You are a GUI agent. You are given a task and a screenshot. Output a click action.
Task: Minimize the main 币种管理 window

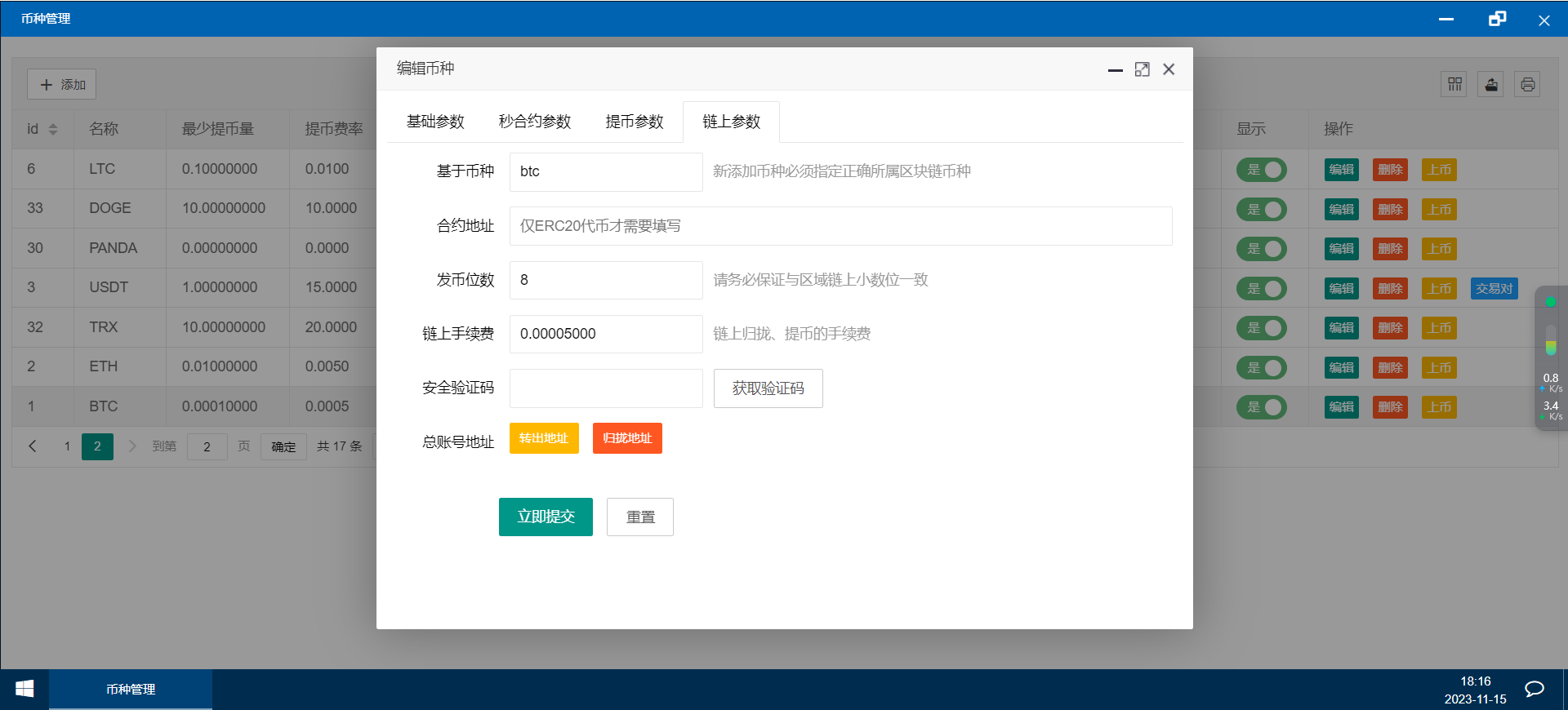1446,19
